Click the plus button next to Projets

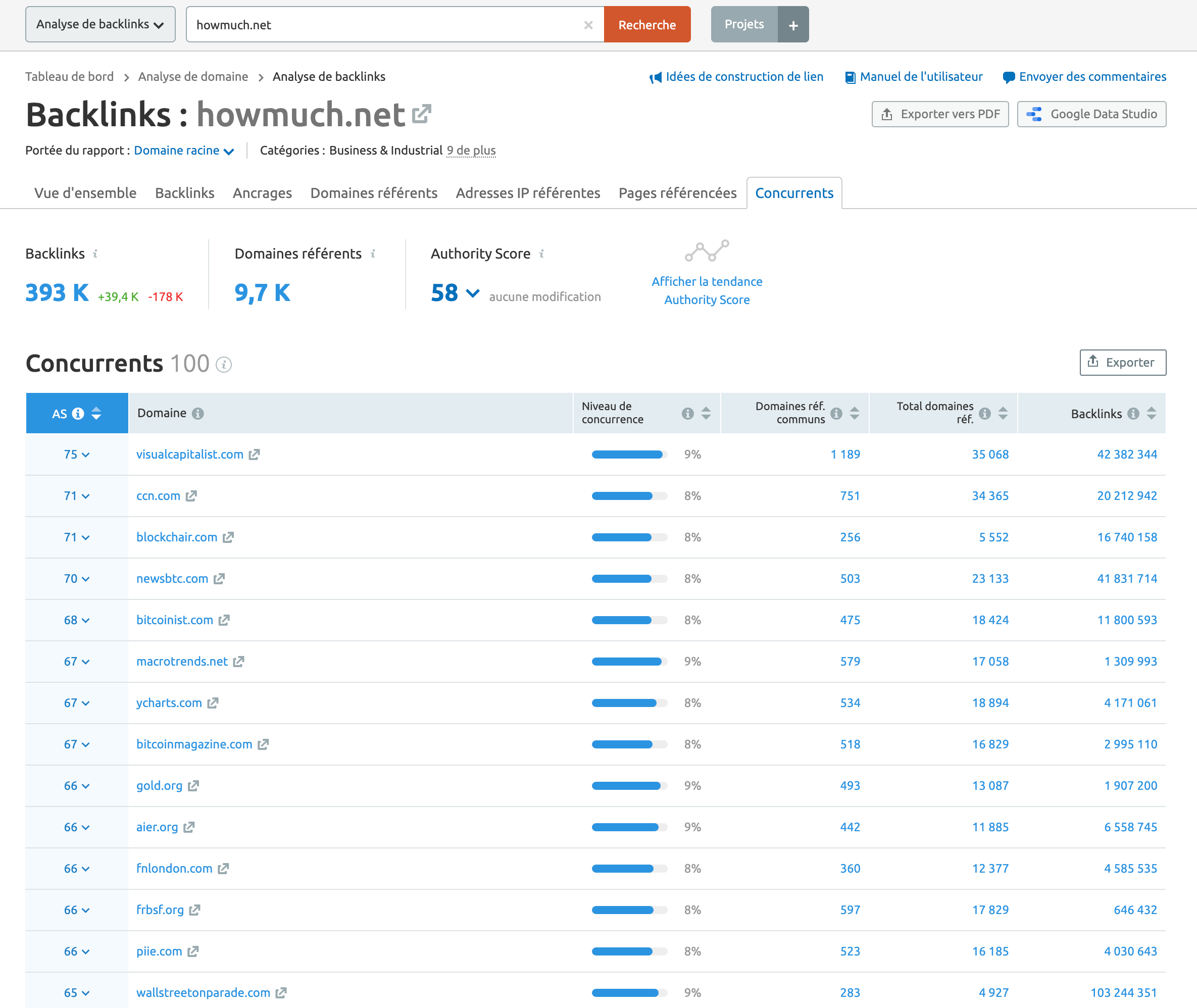(x=793, y=25)
